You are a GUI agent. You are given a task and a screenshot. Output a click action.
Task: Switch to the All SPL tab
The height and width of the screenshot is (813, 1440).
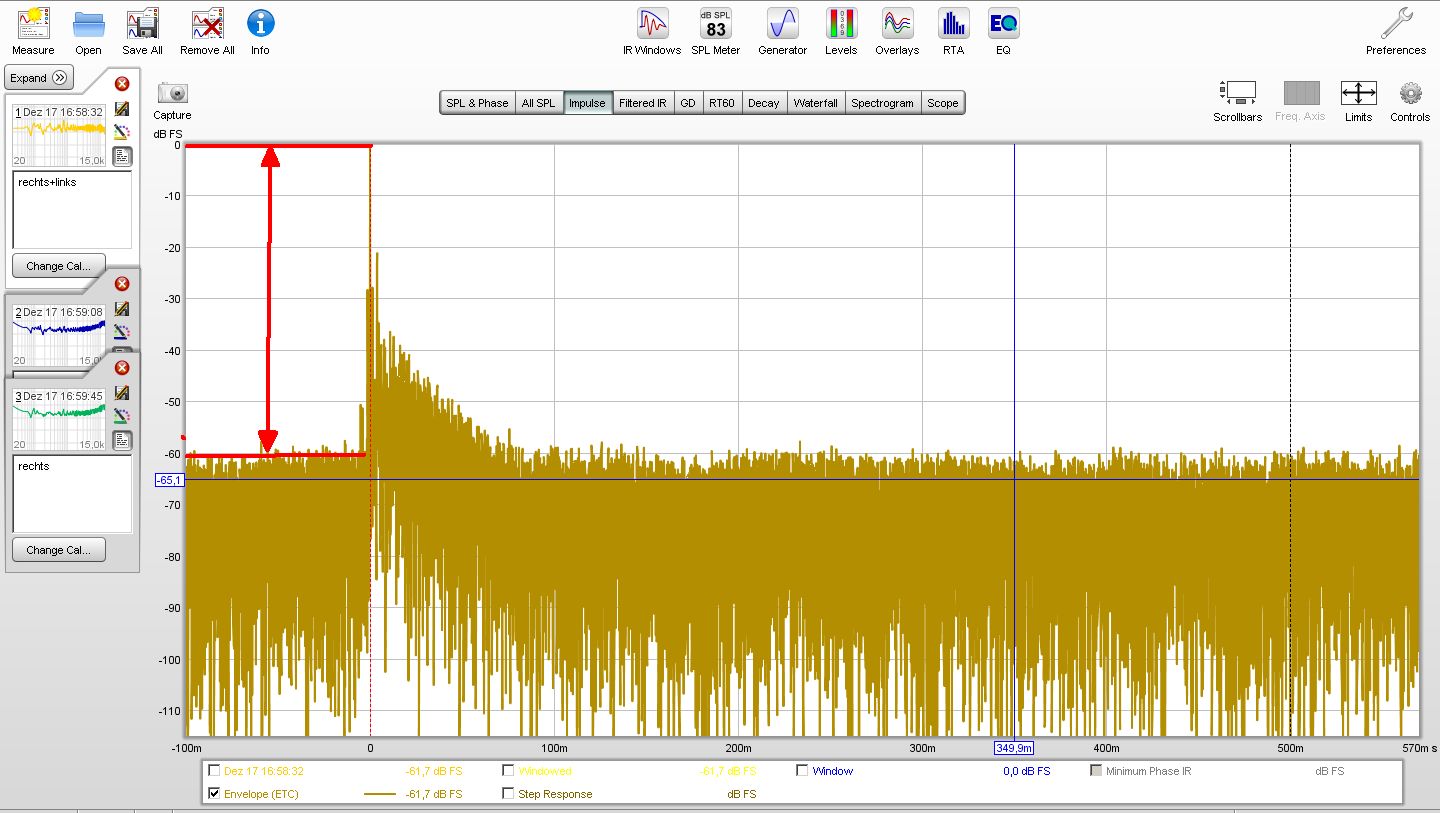538,103
